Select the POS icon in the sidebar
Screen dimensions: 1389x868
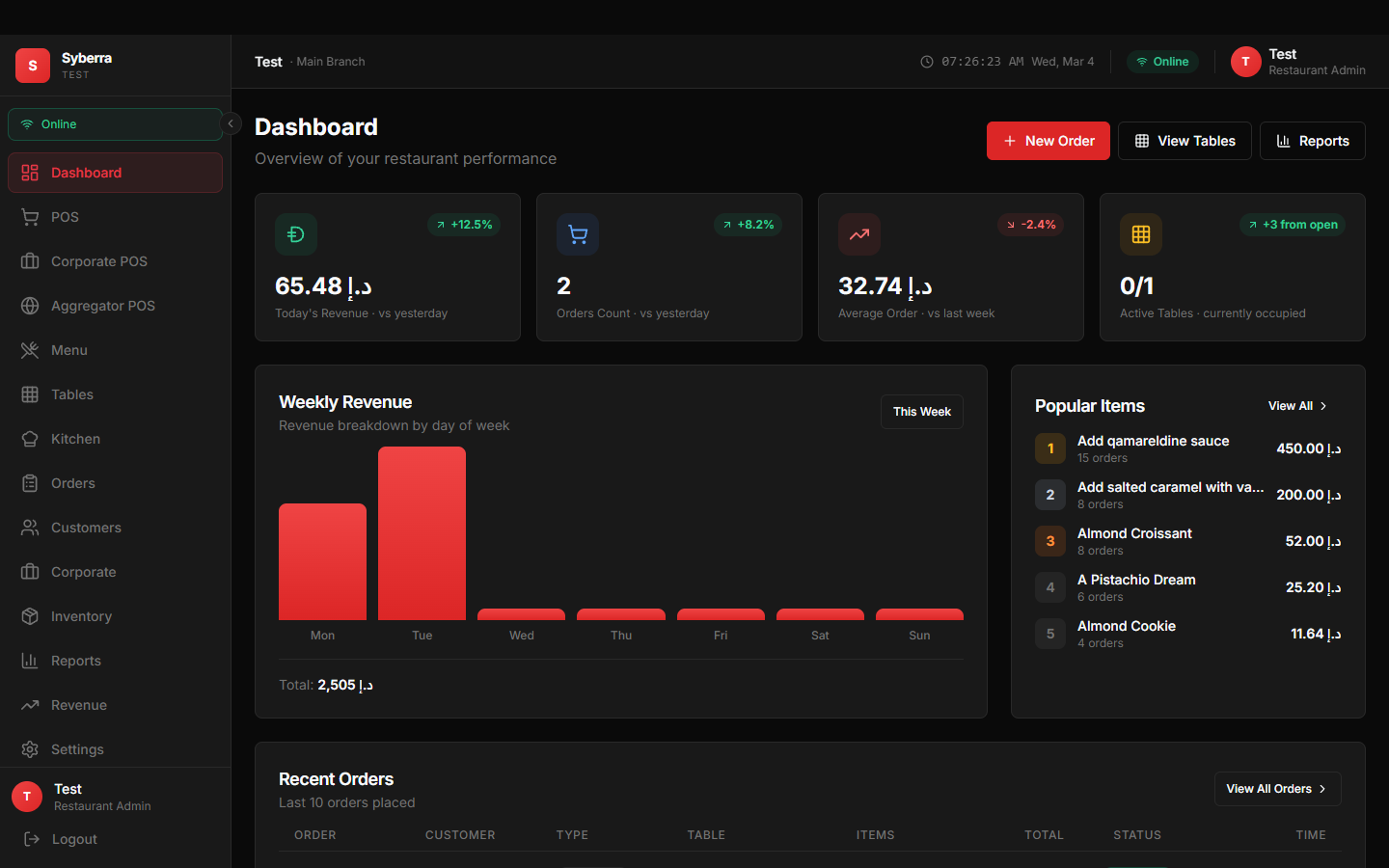click(30, 217)
